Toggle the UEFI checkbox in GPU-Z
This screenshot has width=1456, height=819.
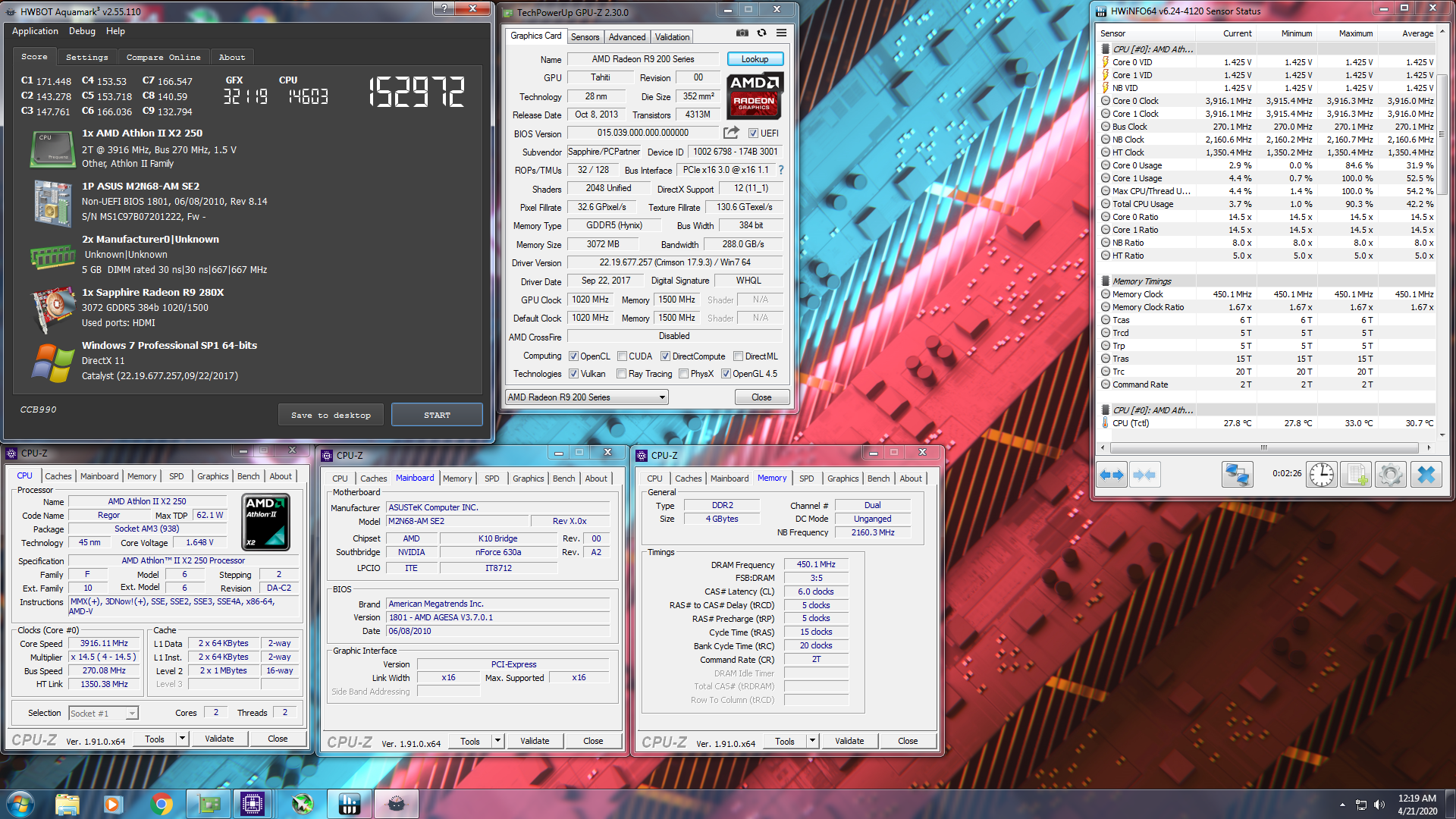coord(753,133)
